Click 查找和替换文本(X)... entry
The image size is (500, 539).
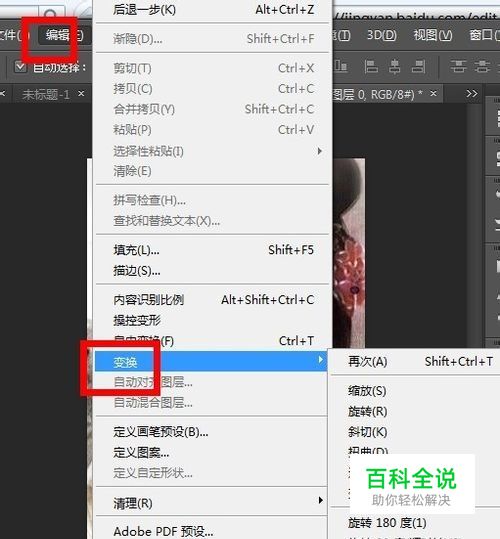(212, 221)
